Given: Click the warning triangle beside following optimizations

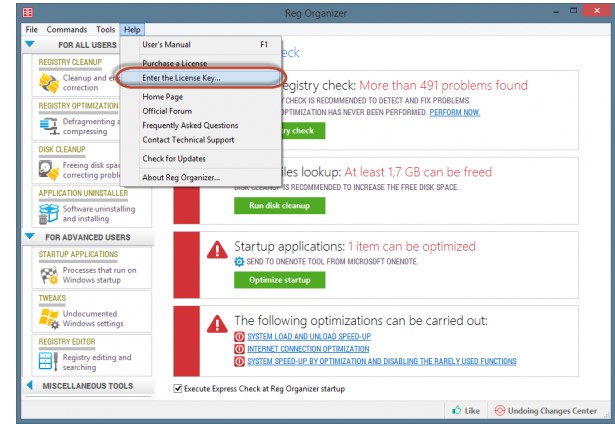Looking at the screenshot, I should tap(217, 324).
